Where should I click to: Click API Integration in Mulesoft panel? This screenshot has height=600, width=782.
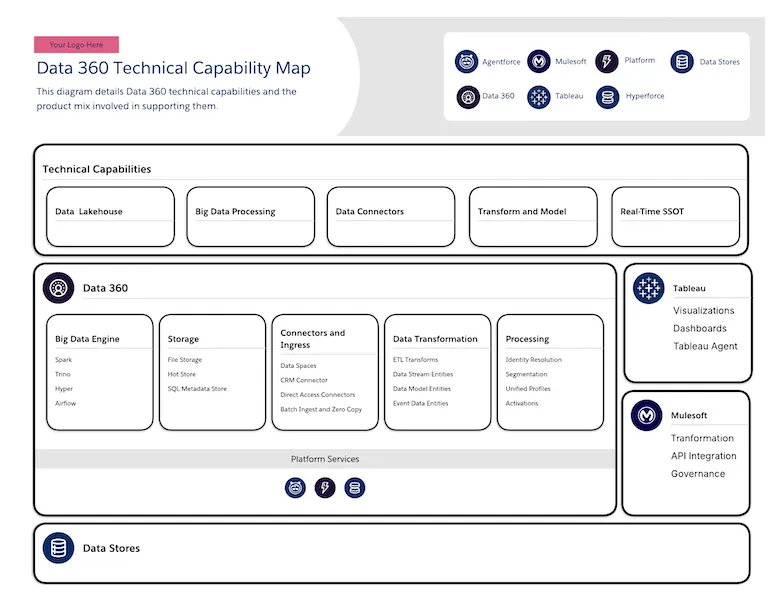704,456
